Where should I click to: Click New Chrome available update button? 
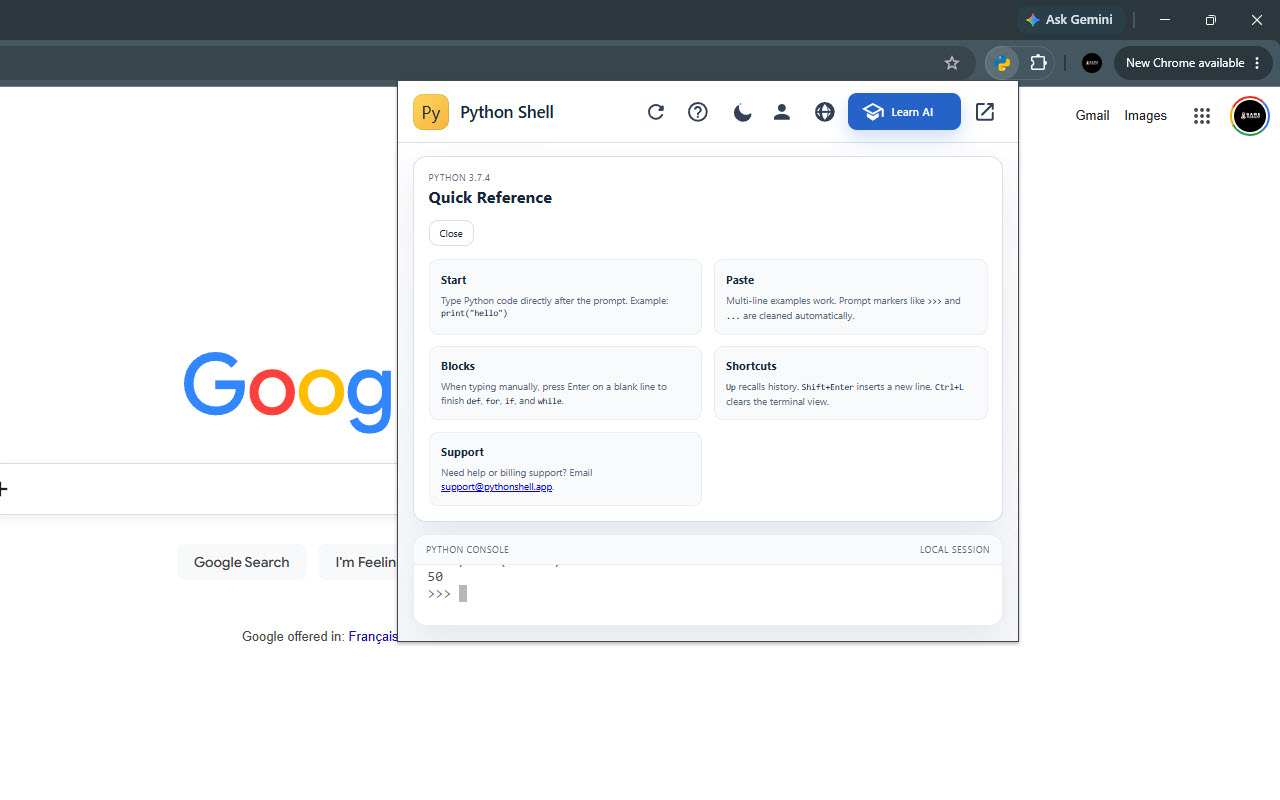[x=1185, y=63]
